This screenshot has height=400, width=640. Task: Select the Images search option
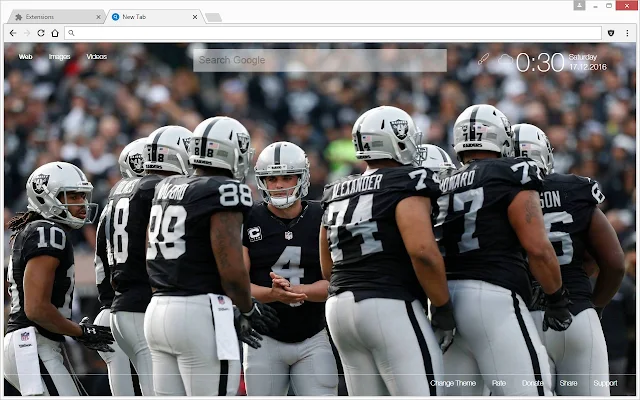click(60, 57)
